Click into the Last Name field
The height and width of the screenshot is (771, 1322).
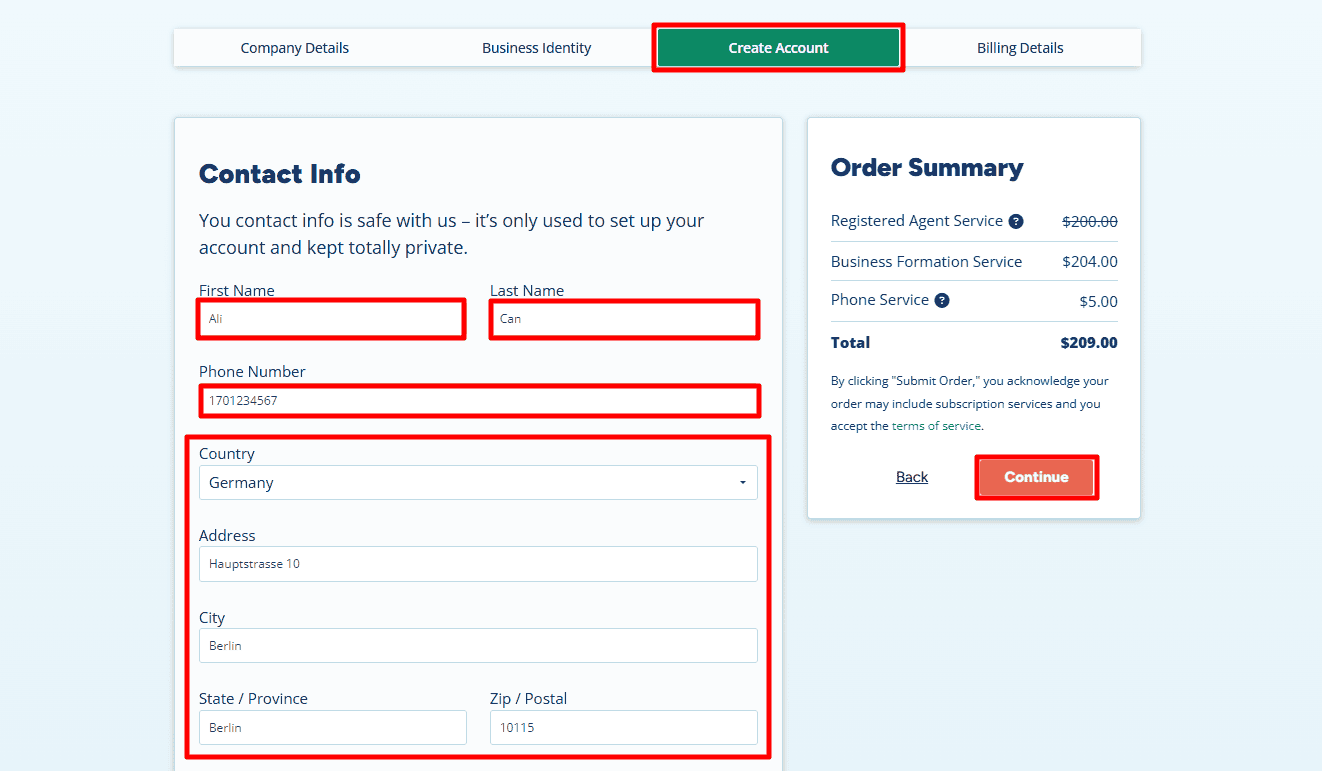(624, 319)
